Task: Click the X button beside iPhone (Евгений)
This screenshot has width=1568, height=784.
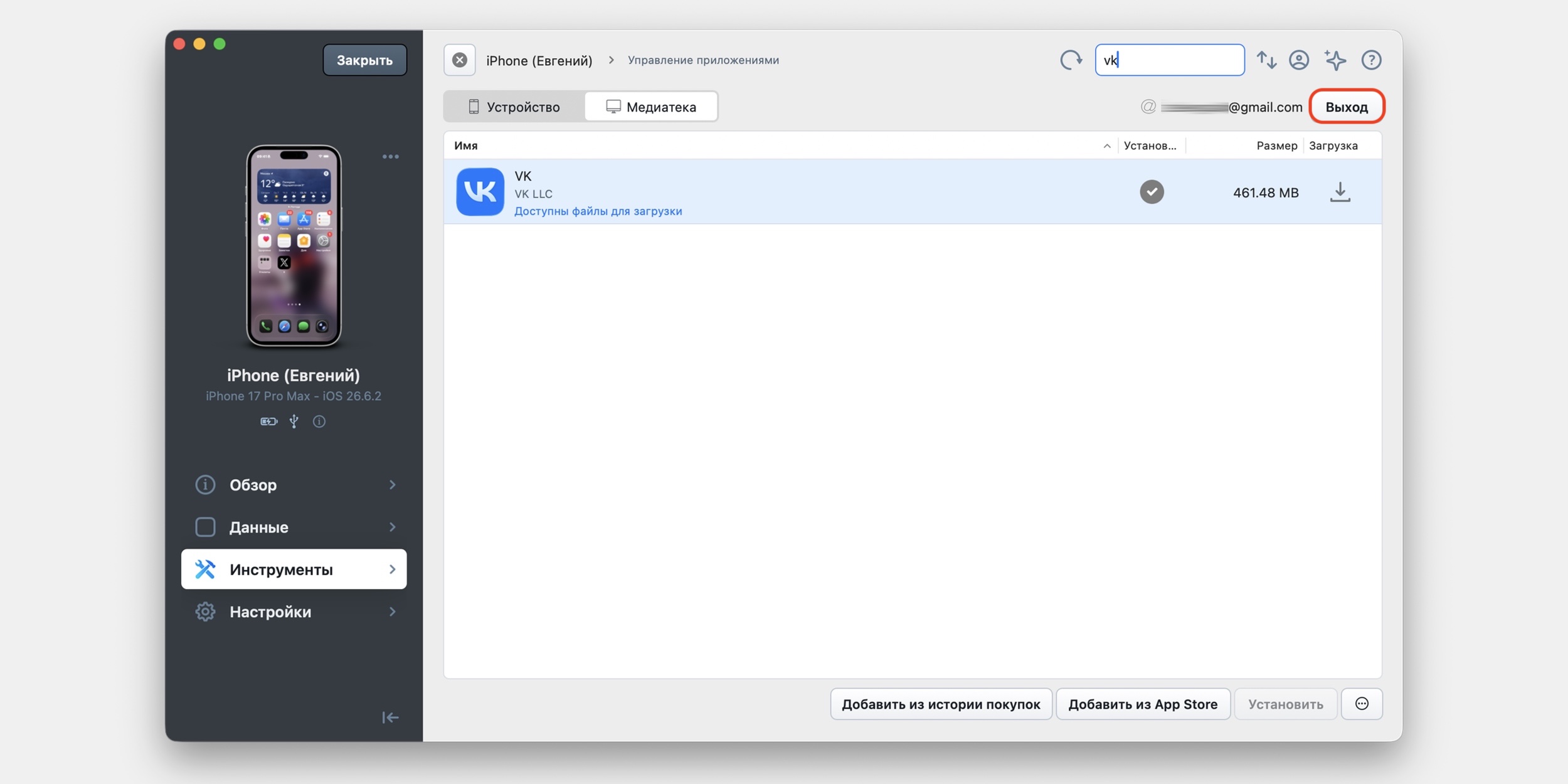Action: coord(460,60)
